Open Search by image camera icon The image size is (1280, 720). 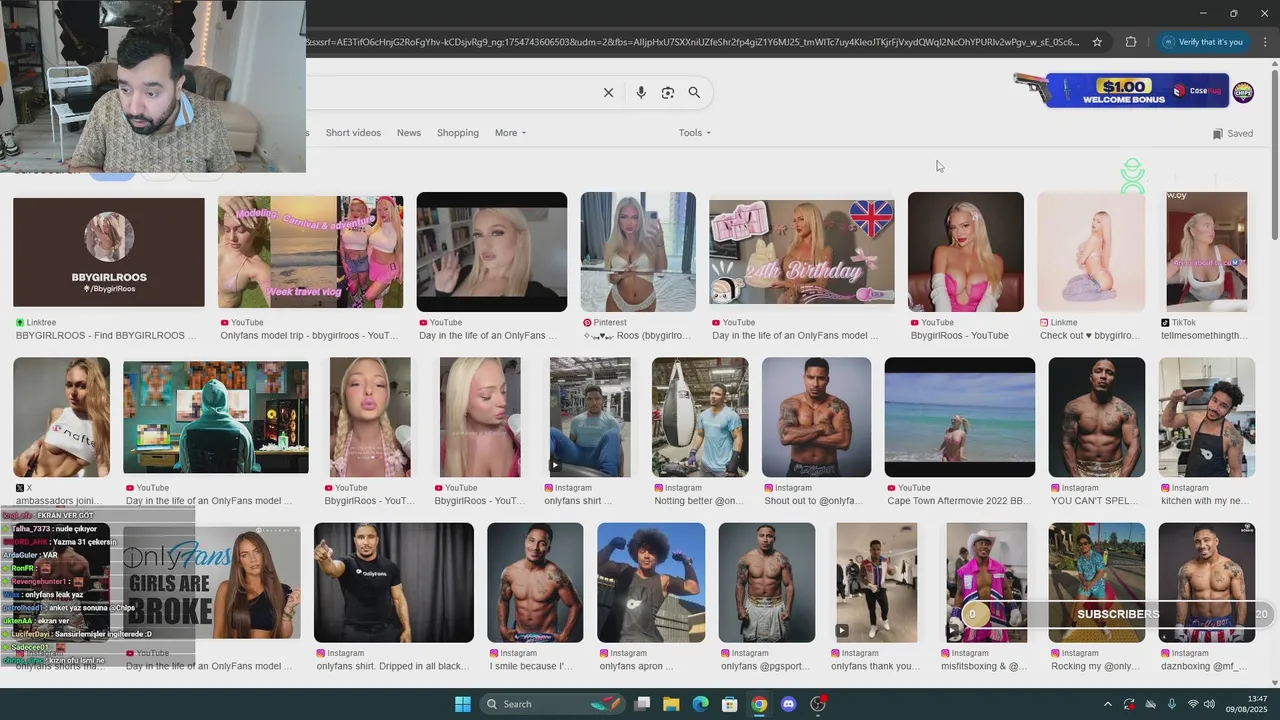tap(668, 92)
